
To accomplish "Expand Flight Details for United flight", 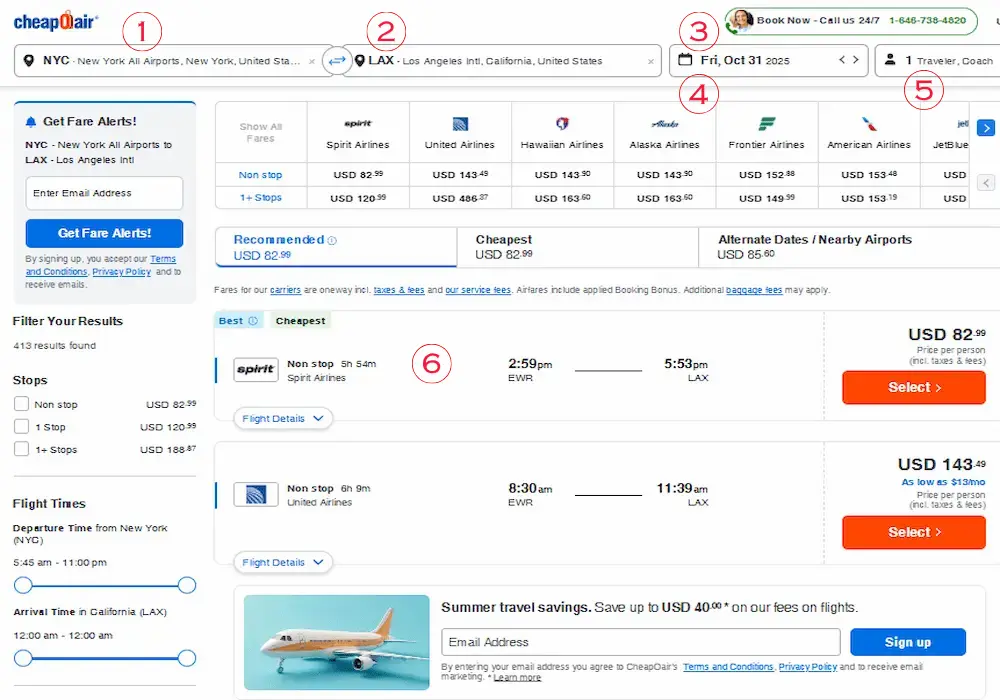I will [283, 562].
